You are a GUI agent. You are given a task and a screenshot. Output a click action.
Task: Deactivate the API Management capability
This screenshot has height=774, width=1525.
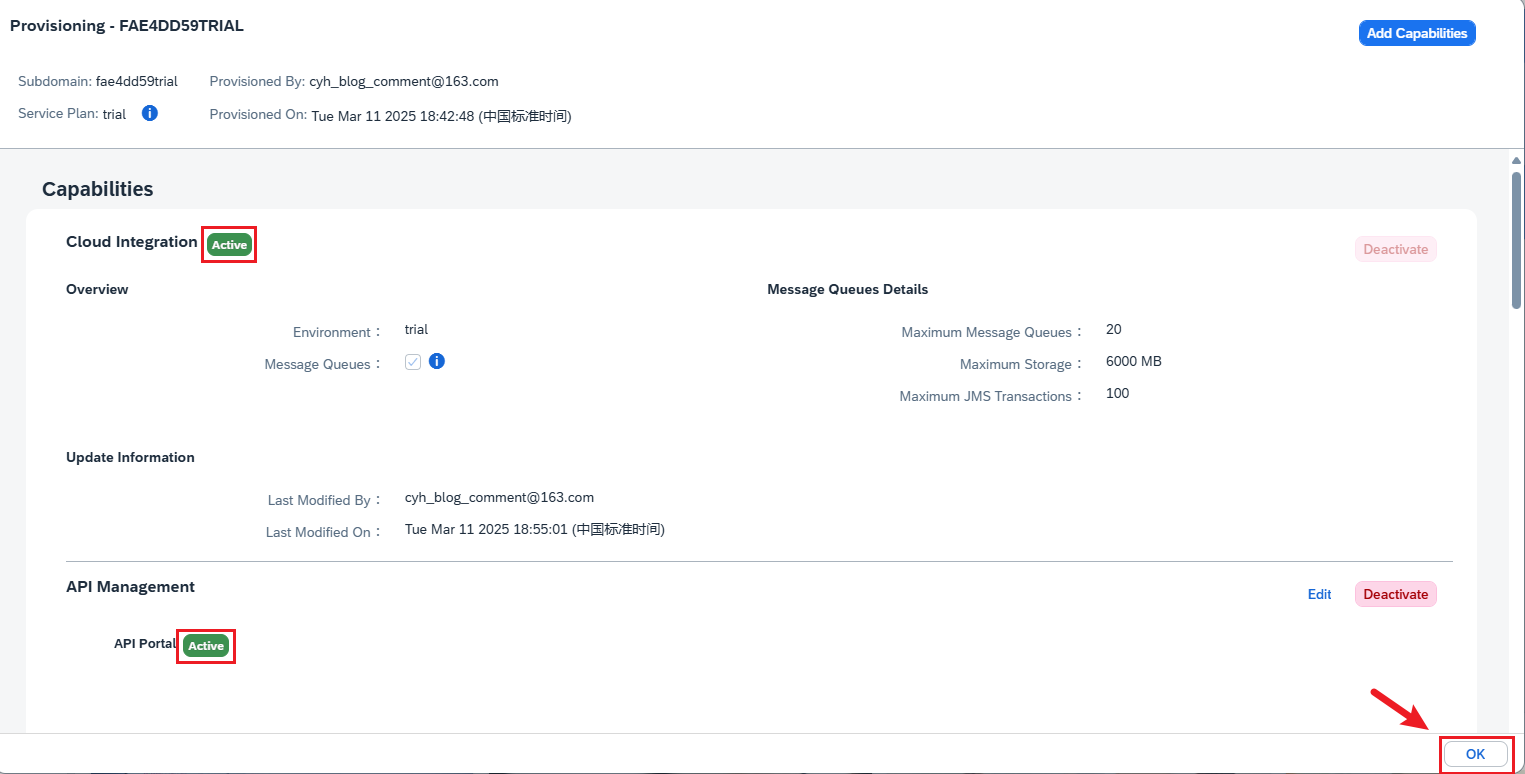click(x=1395, y=594)
